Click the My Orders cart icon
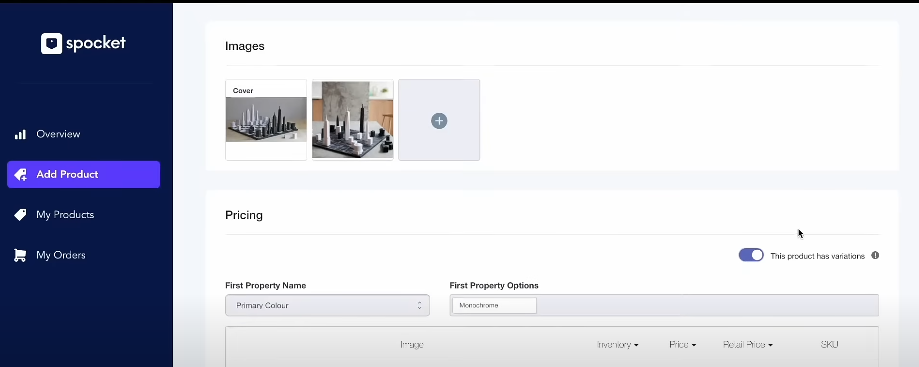 21,256
